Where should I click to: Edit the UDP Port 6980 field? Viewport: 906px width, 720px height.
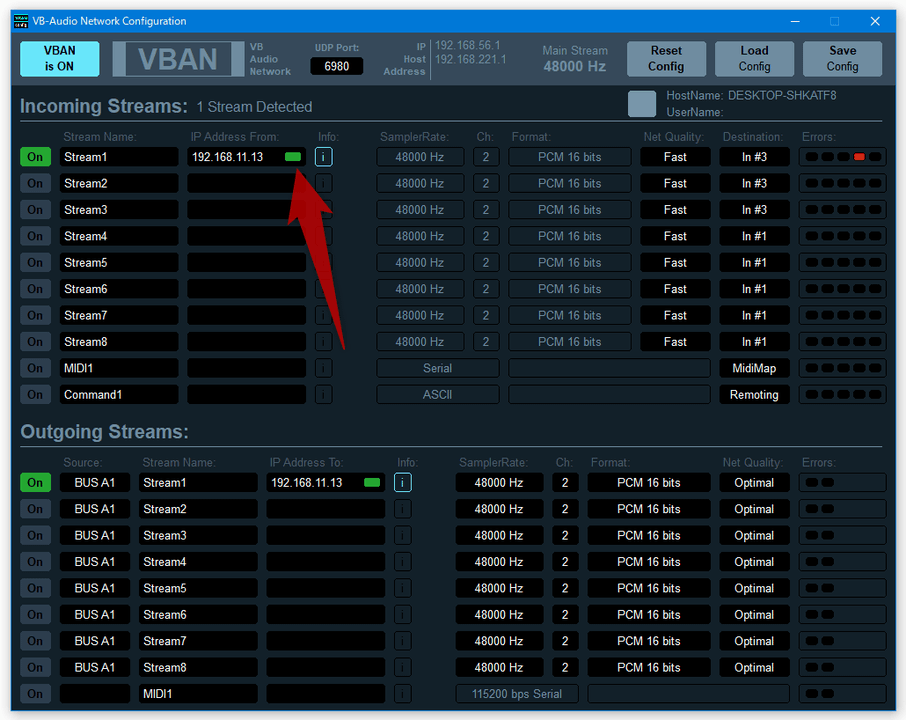337,66
